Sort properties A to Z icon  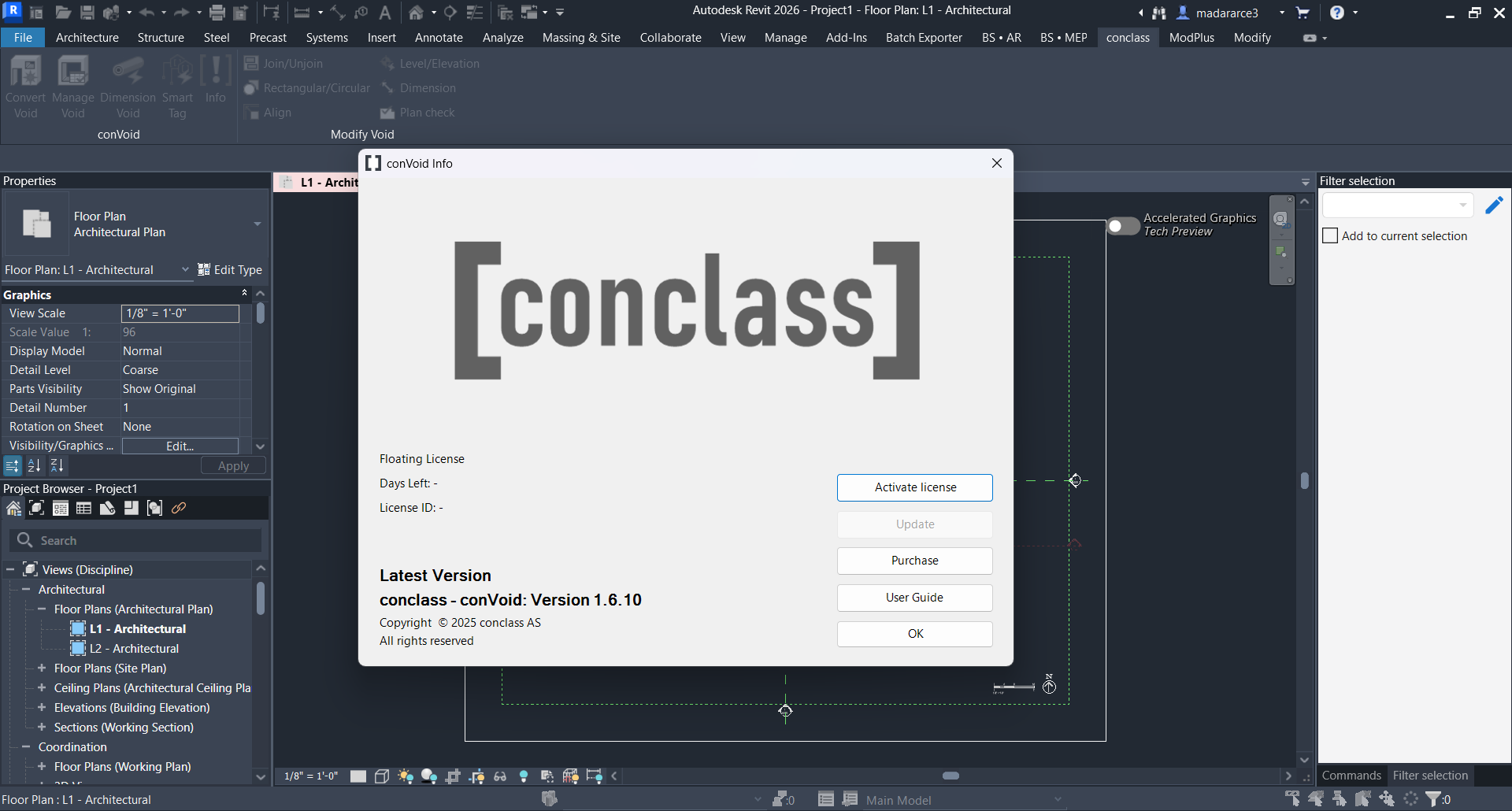pos(35,465)
